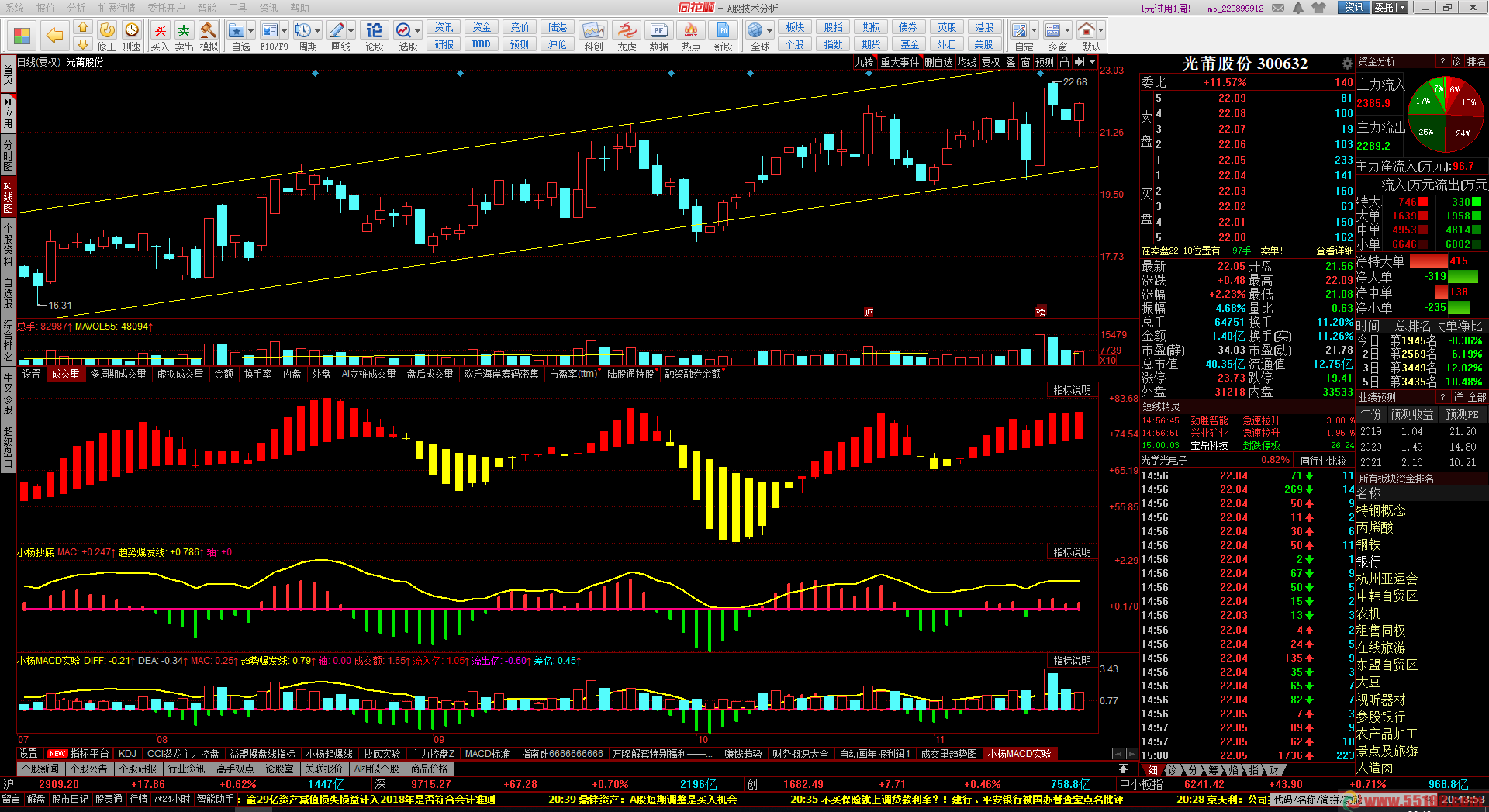The image size is (1489, 812).
Task: Toggle 预测 forecast on chart
Action: point(1045,62)
